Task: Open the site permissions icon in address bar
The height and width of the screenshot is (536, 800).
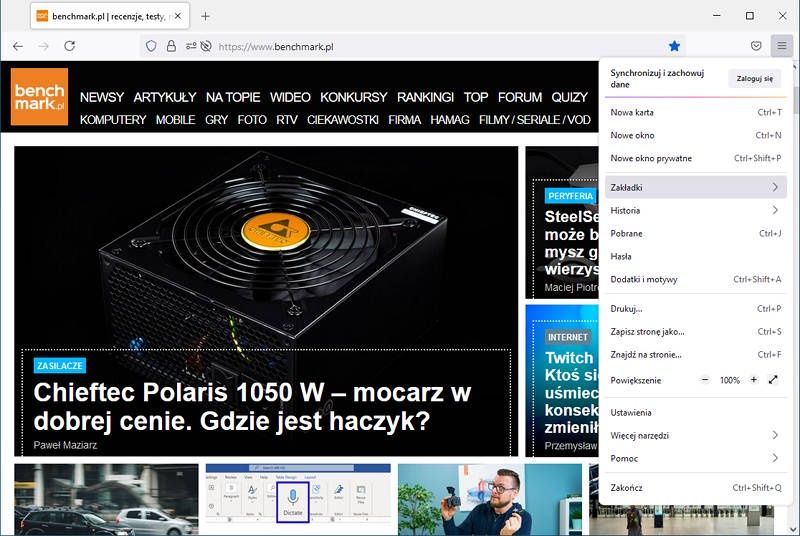Action: 191,46
